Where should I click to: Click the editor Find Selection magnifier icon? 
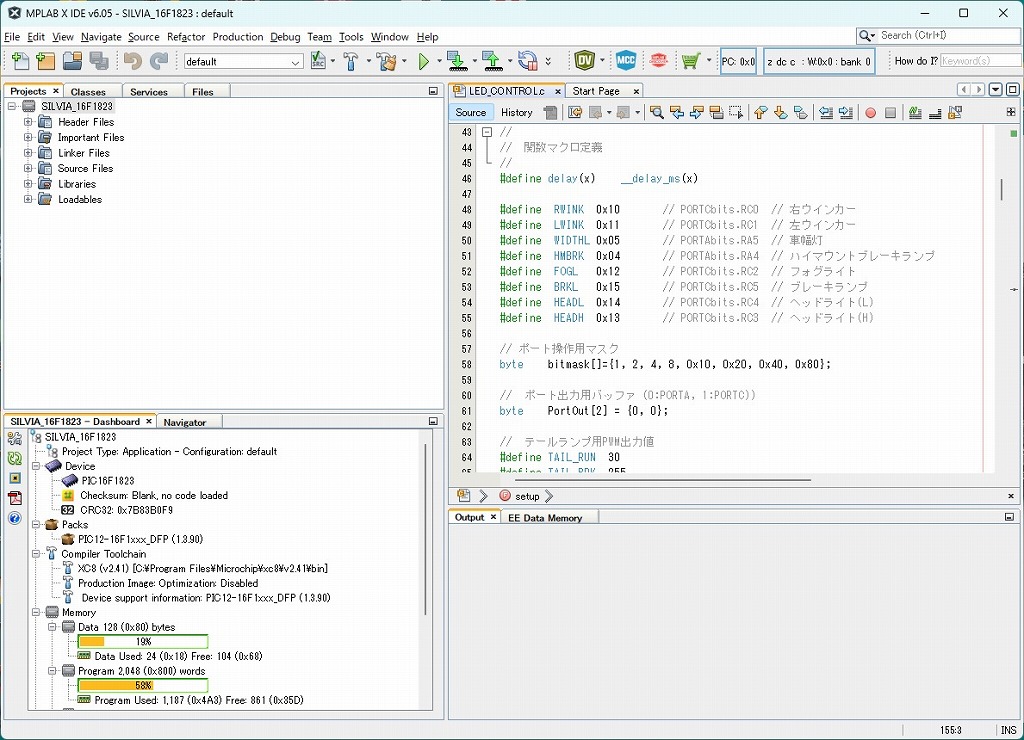(657, 112)
